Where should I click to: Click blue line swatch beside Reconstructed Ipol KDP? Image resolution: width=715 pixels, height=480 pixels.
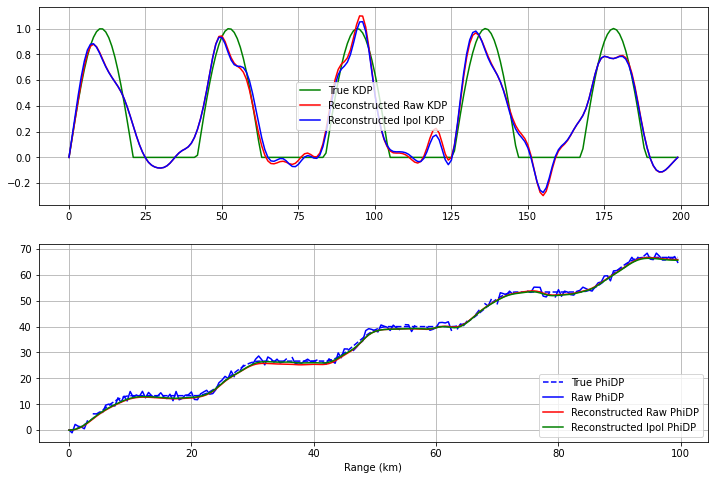tap(310, 120)
